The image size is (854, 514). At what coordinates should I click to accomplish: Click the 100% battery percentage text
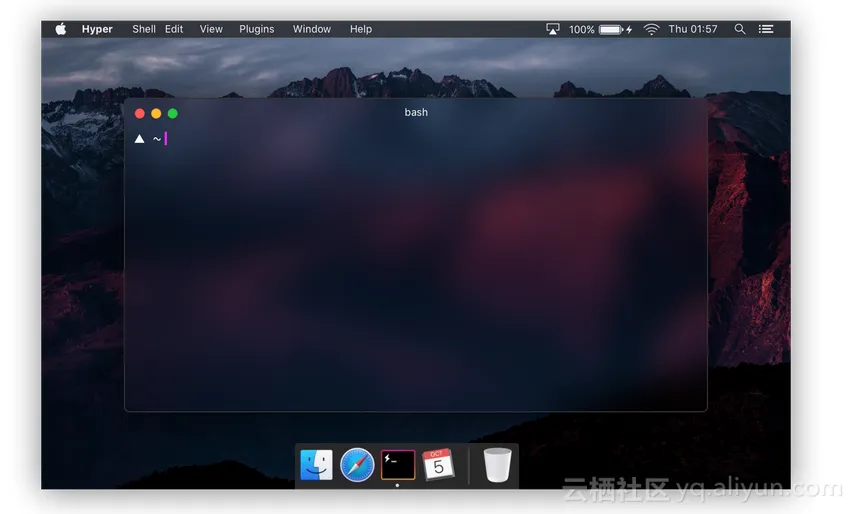coord(581,29)
